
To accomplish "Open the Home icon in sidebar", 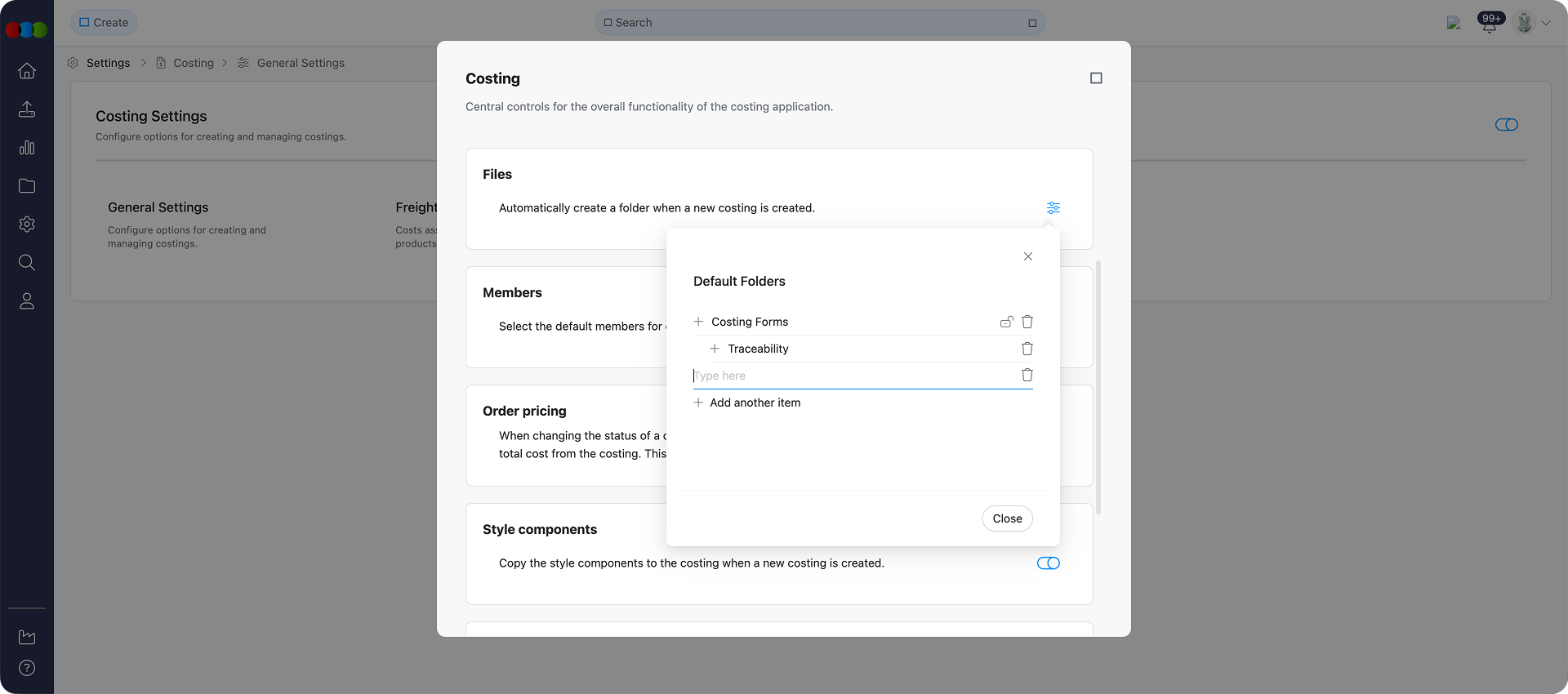I will point(27,71).
